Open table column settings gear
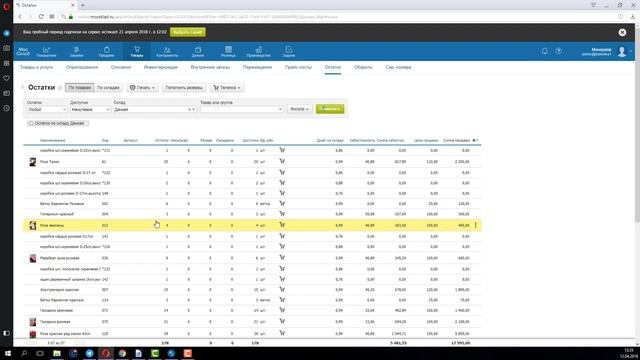The width and height of the screenshot is (640, 360). click(x=475, y=140)
